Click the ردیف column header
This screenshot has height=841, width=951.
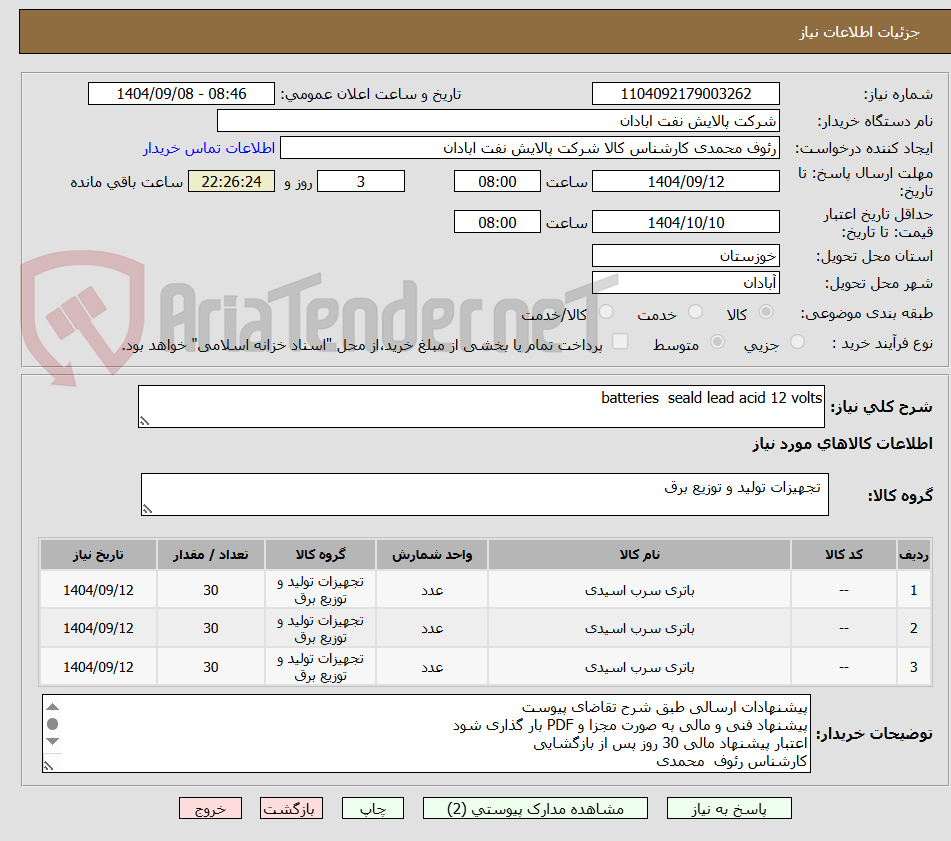coord(913,554)
